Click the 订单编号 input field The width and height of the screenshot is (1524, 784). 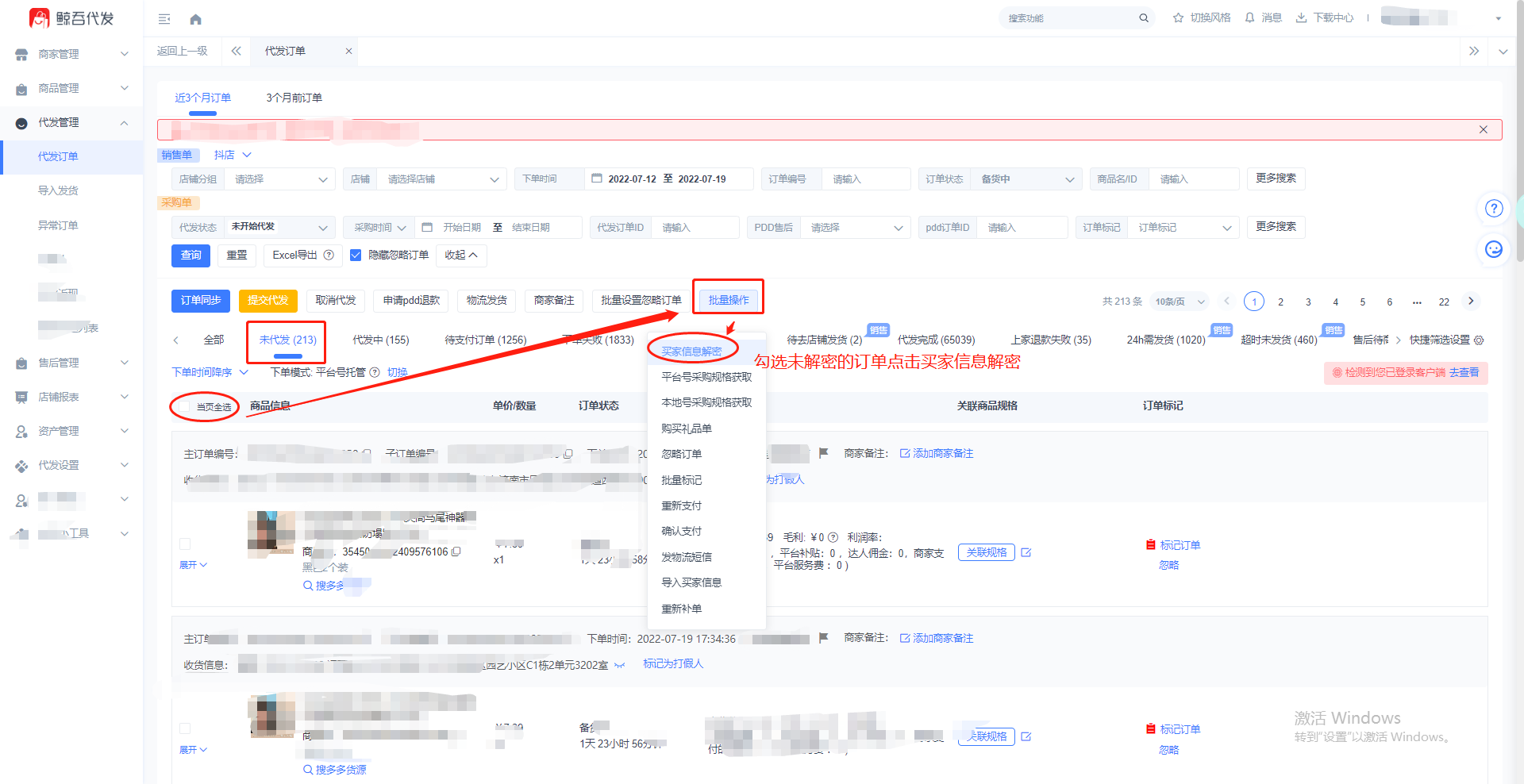click(865, 179)
